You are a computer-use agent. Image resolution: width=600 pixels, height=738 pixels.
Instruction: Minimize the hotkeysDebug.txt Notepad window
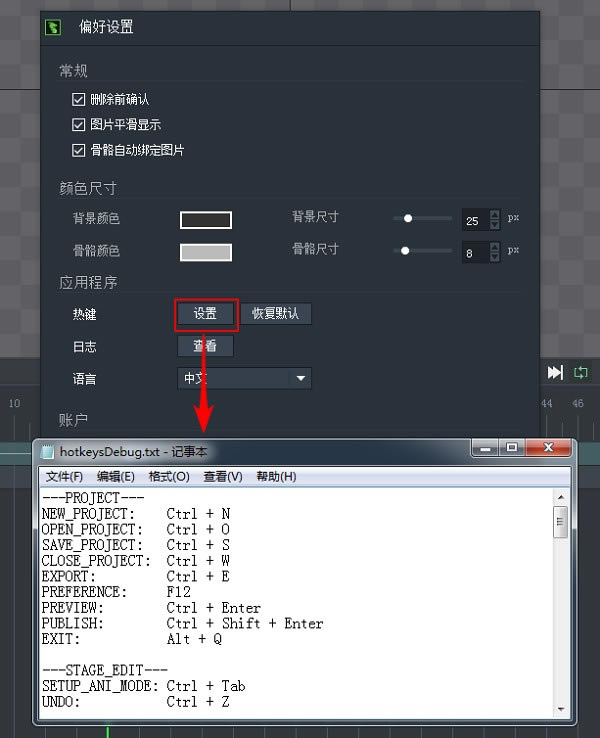(485, 448)
